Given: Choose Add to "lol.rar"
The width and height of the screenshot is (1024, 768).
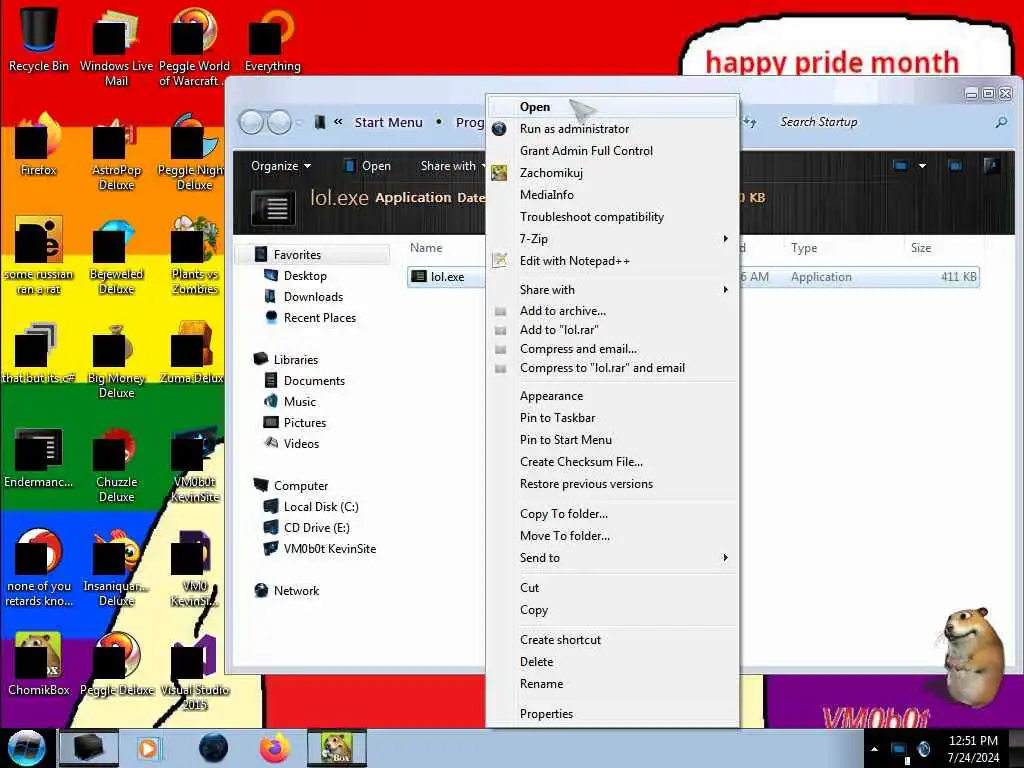Looking at the screenshot, I should (x=613, y=330).
